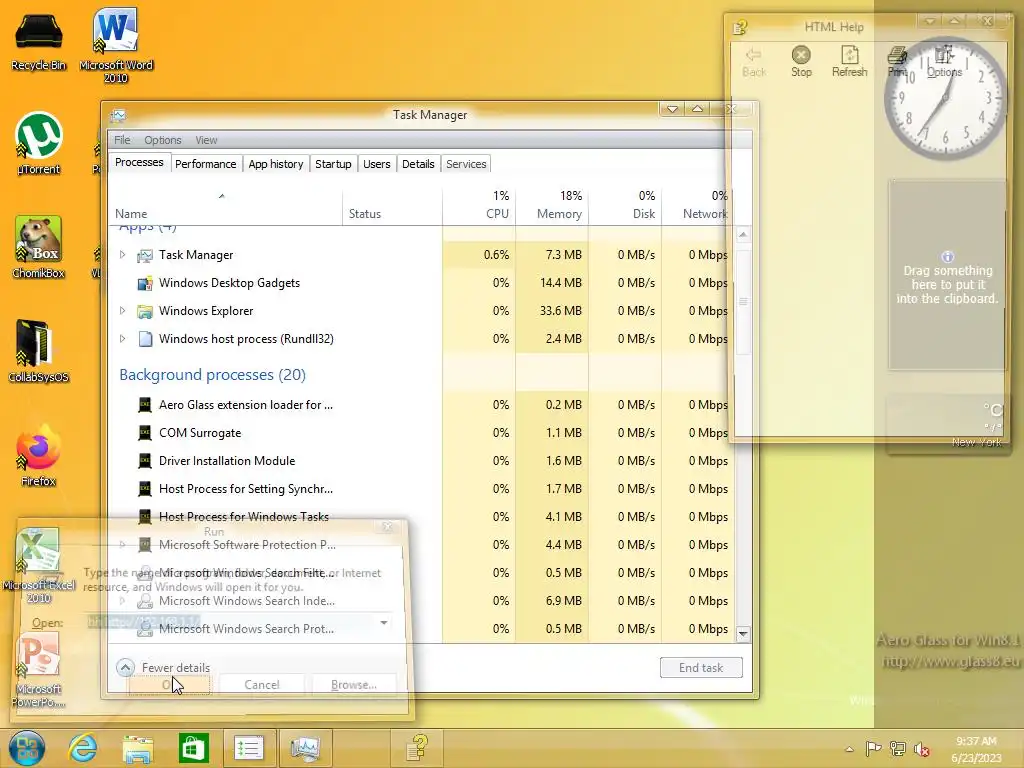
Task: Click the Start button on the taskbar
Action: pyautogui.click(x=27, y=748)
